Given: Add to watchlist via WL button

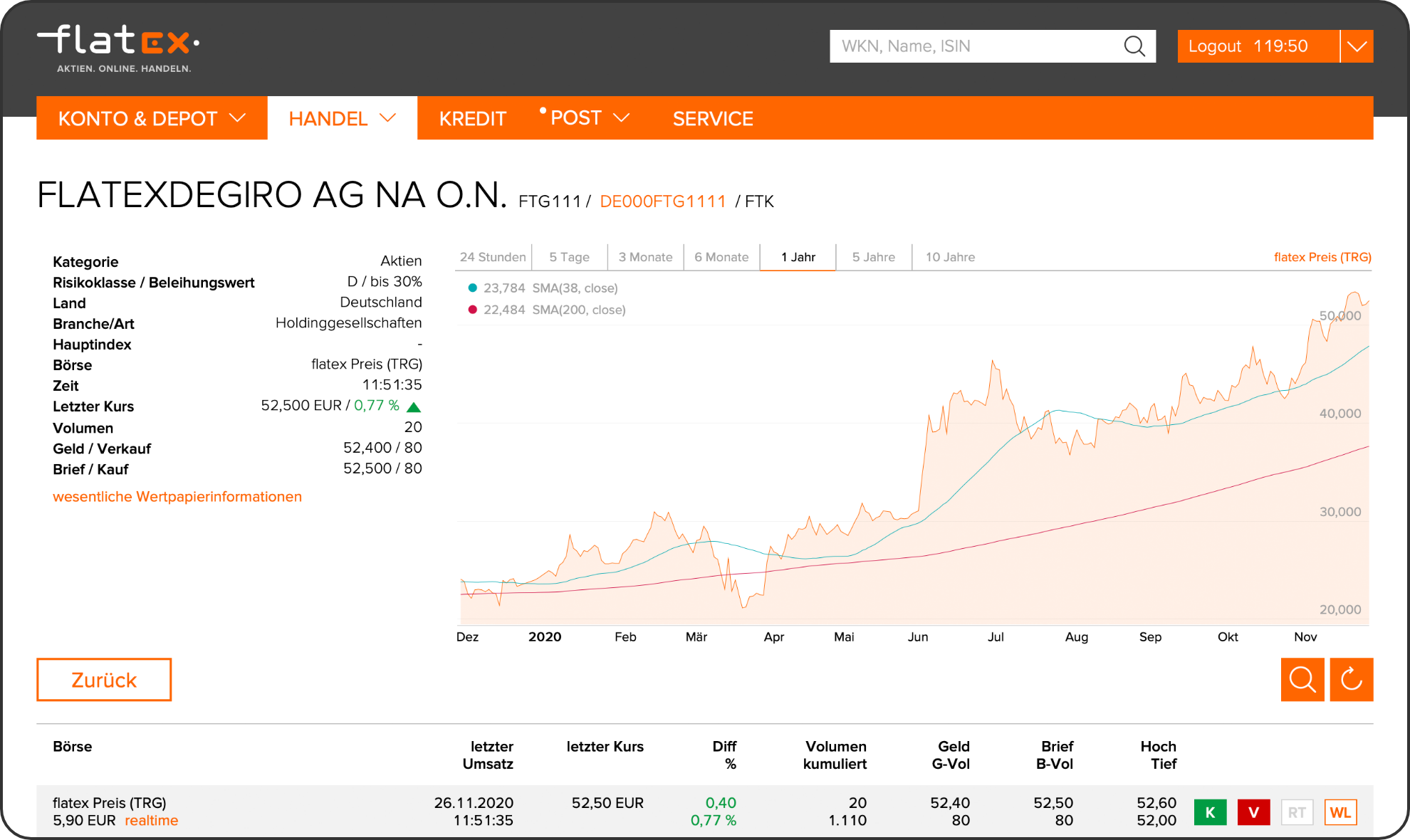Looking at the screenshot, I should [x=1340, y=812].
